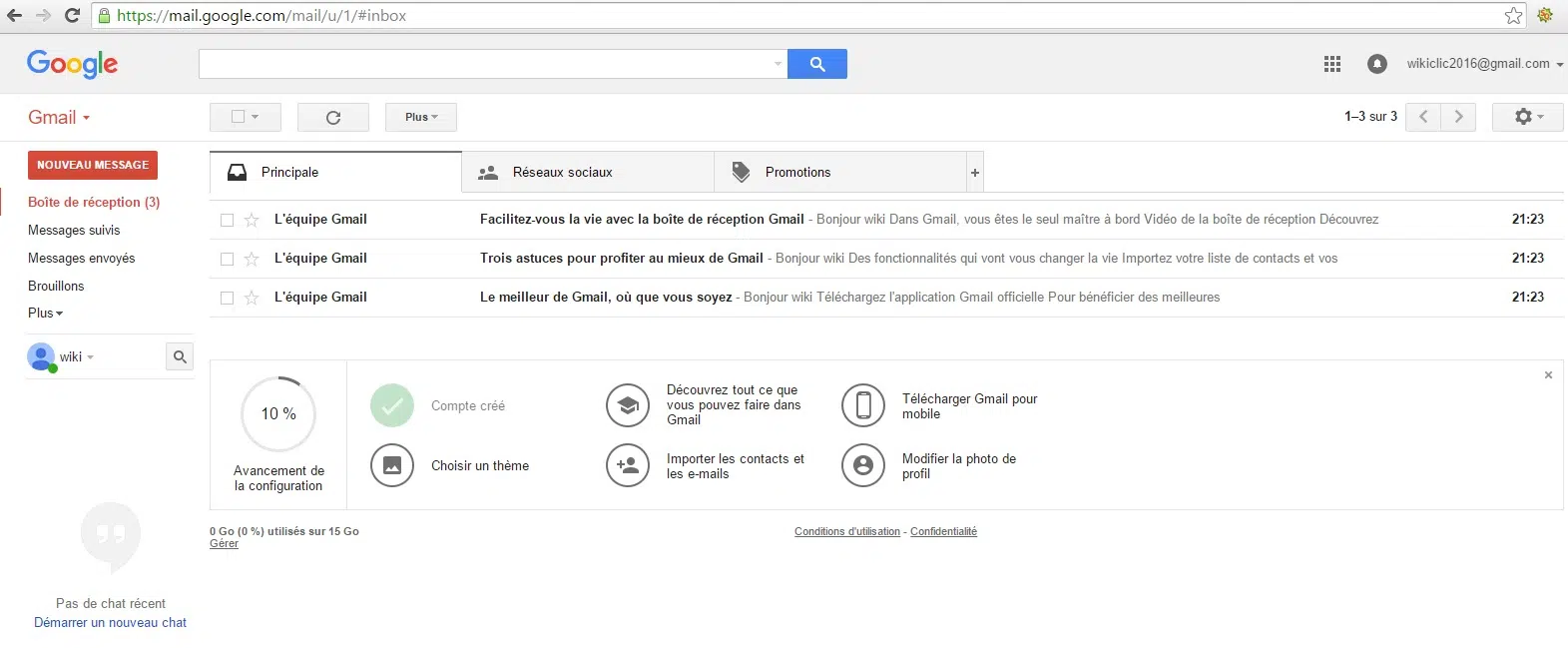Switch to the Principale tab
Screen dimensions: 1568x648
tap(335, 172)
